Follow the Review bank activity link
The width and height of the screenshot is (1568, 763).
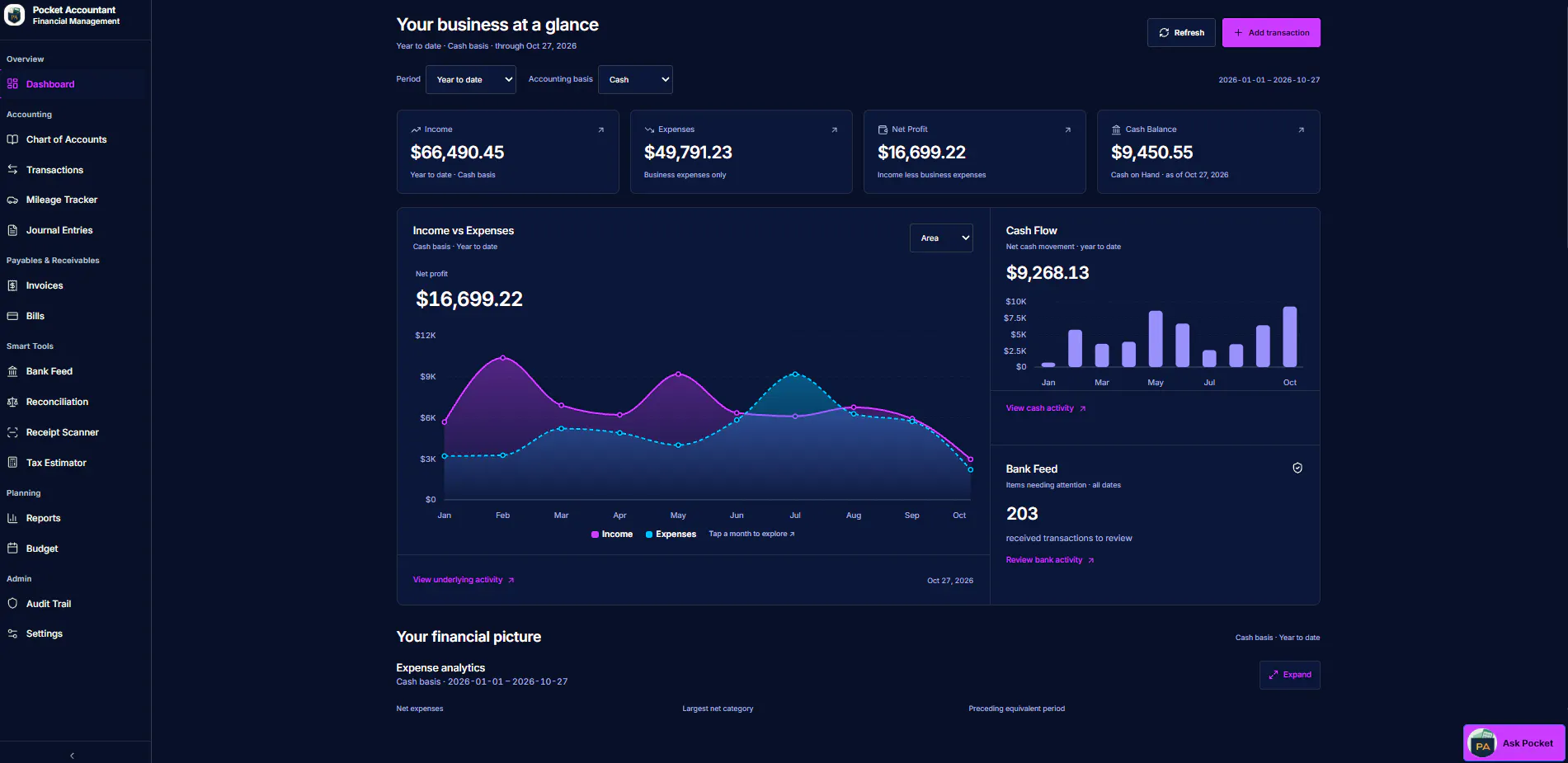pos(1050,560)
